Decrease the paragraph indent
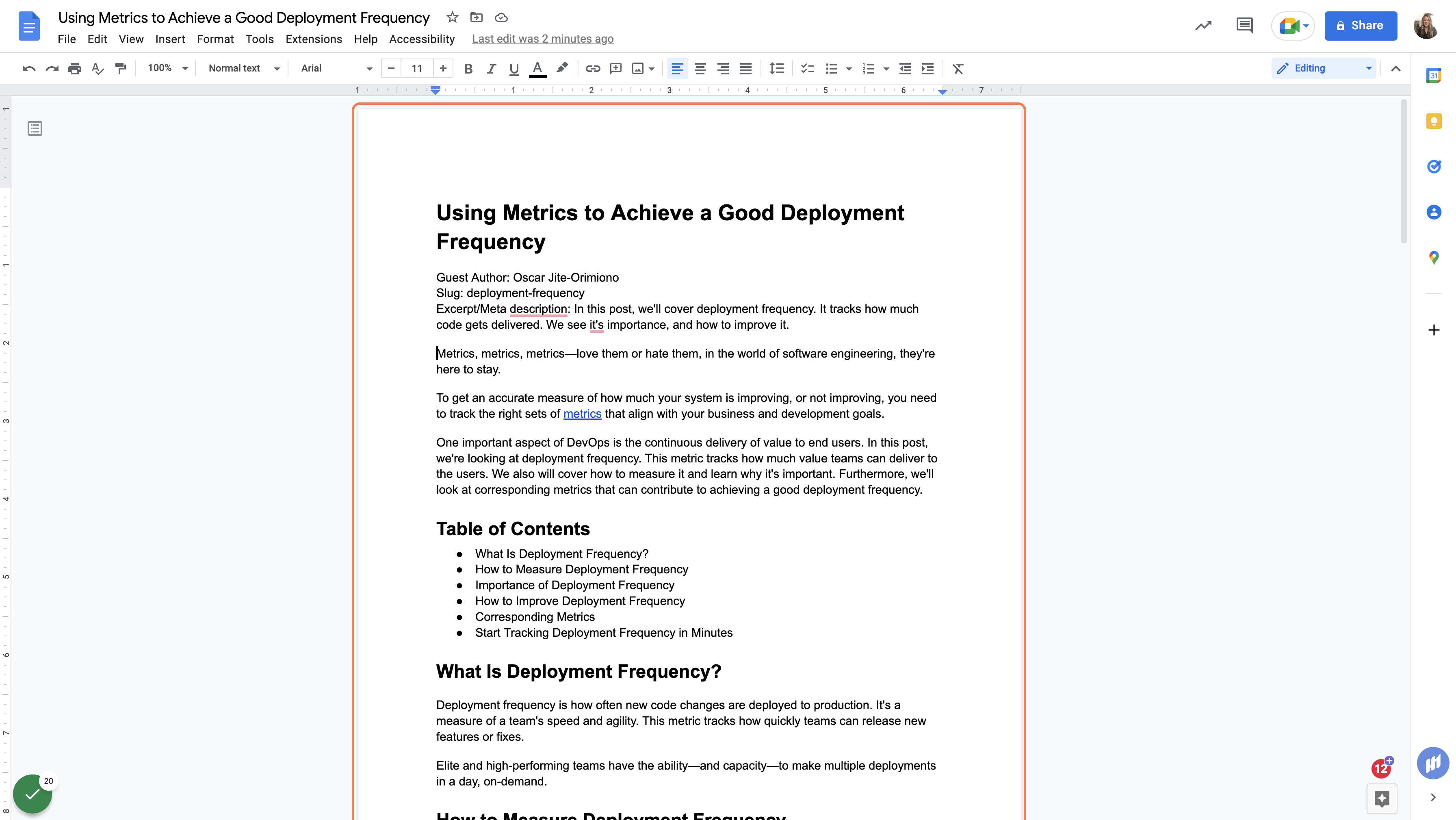 (905, 68)
